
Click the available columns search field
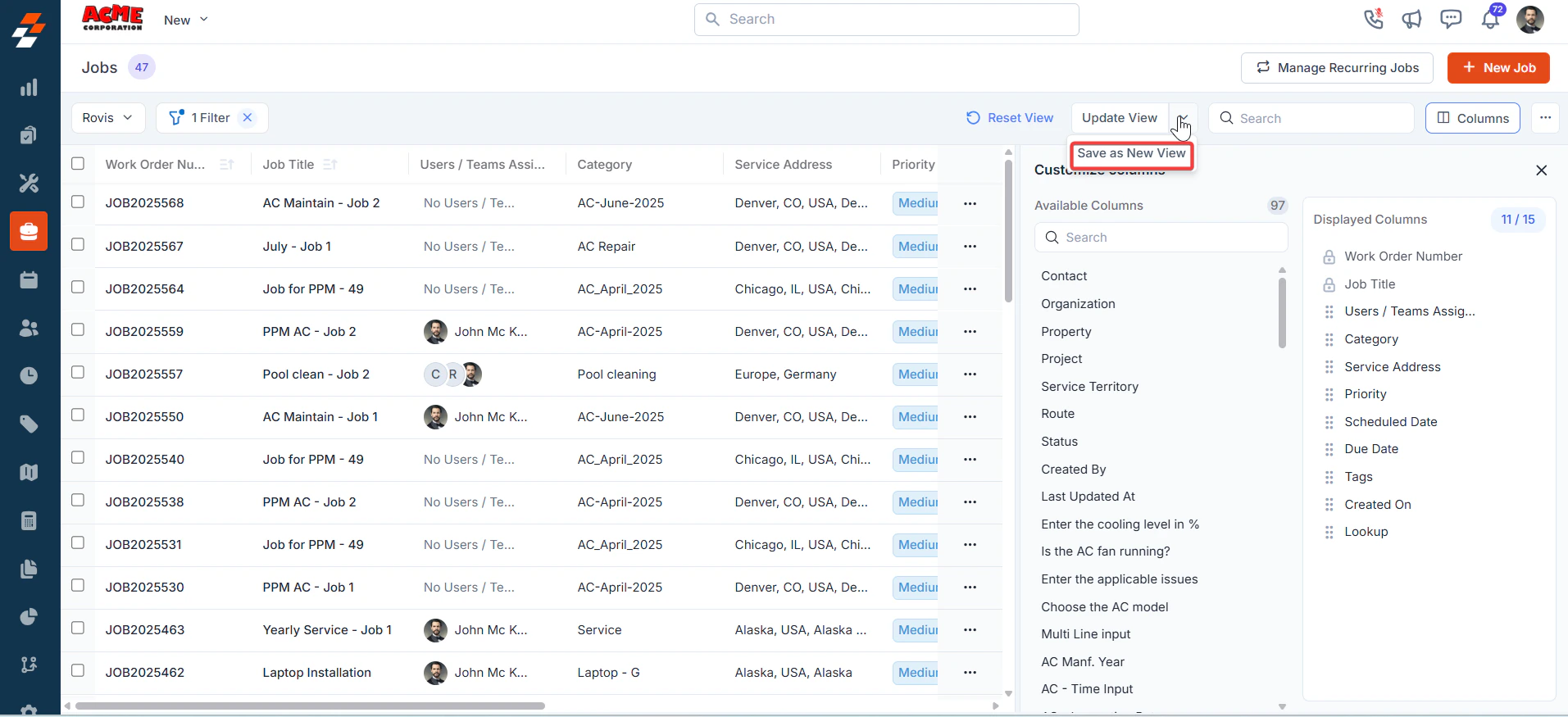(x=1161, y=238)
